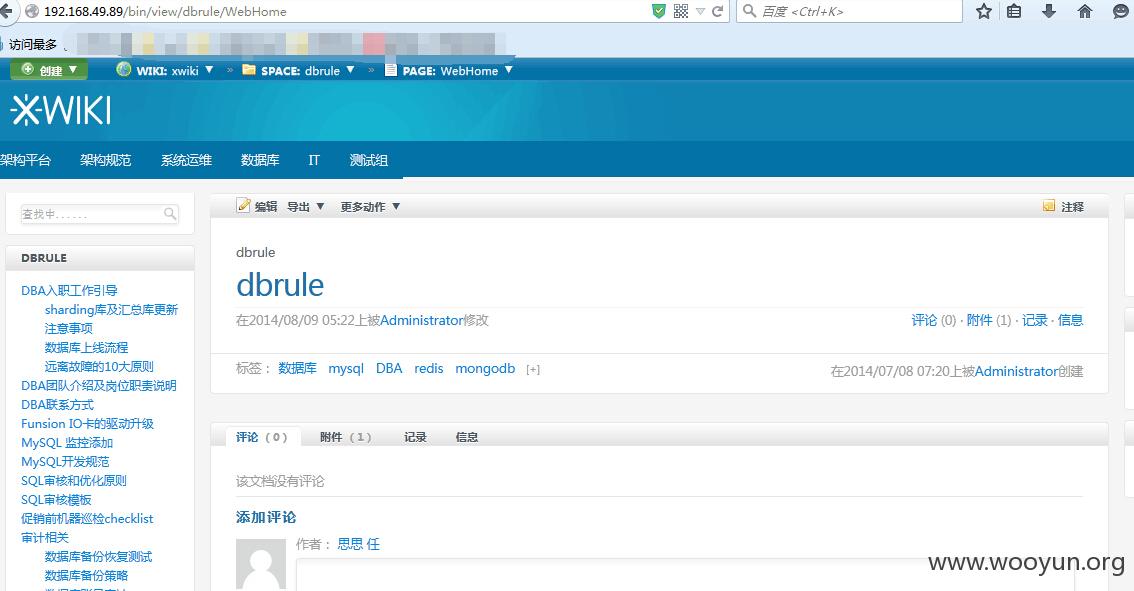Open the bookmarks list icon
The height and width of the screenshot is (591, 1134).
(1014, 11)
